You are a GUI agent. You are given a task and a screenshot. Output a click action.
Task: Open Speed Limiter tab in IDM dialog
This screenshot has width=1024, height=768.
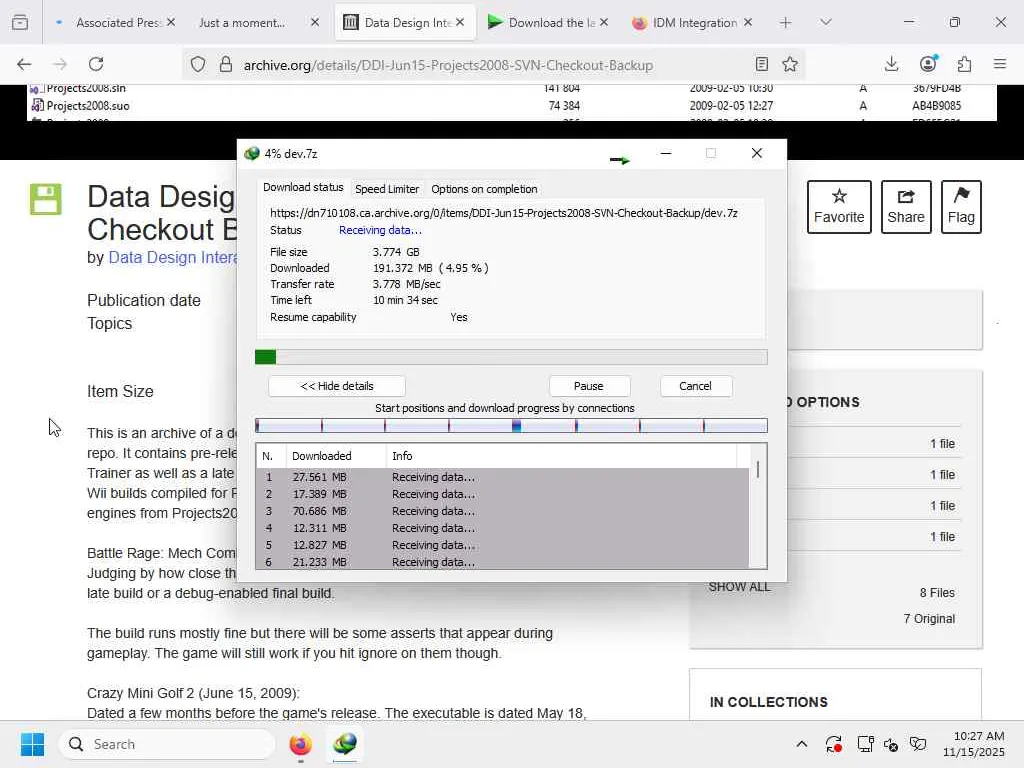tap(387, 189)
